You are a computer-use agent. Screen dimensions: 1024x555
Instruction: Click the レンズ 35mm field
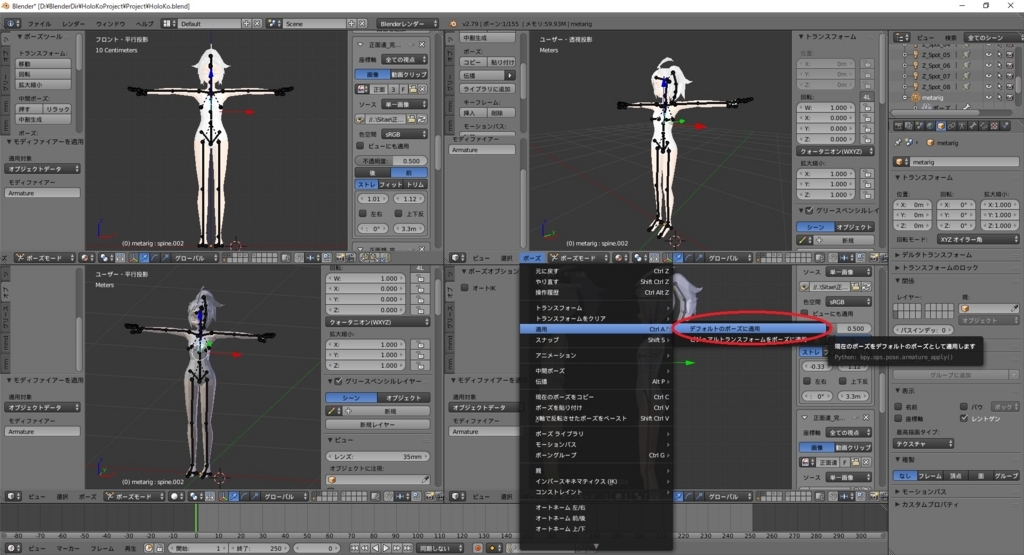(x=377, y=457)
